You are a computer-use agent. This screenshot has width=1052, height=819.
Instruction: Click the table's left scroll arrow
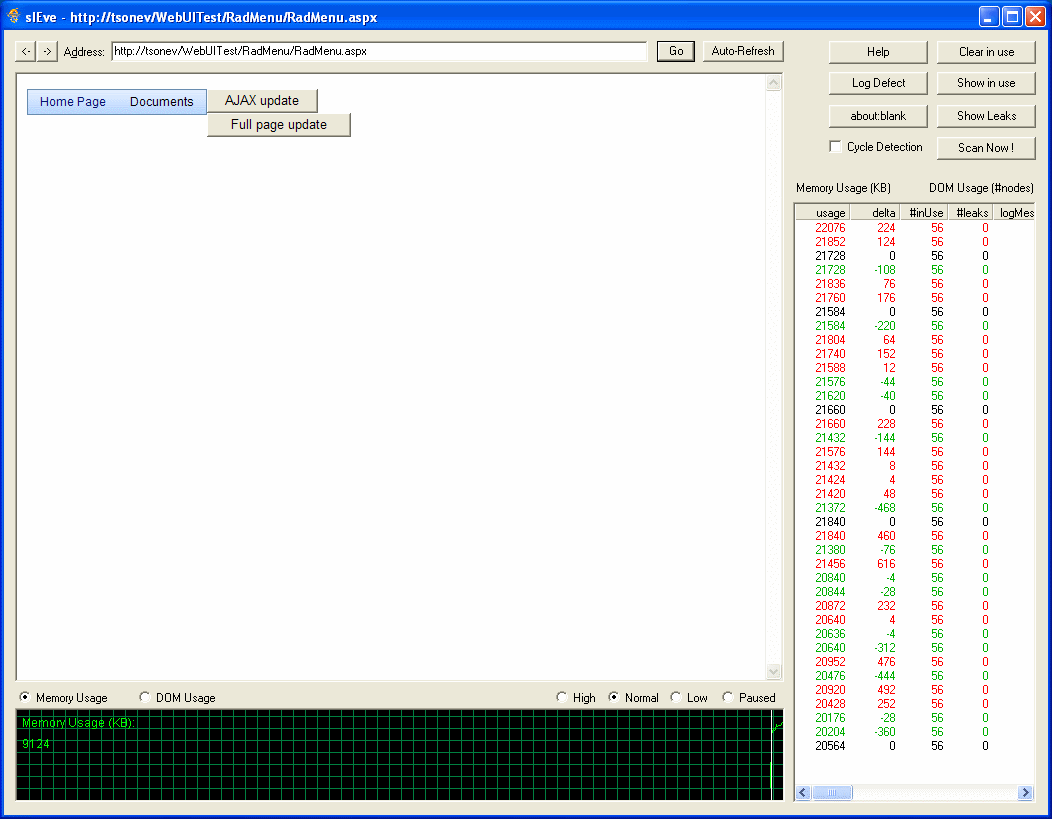coord(803,792)
